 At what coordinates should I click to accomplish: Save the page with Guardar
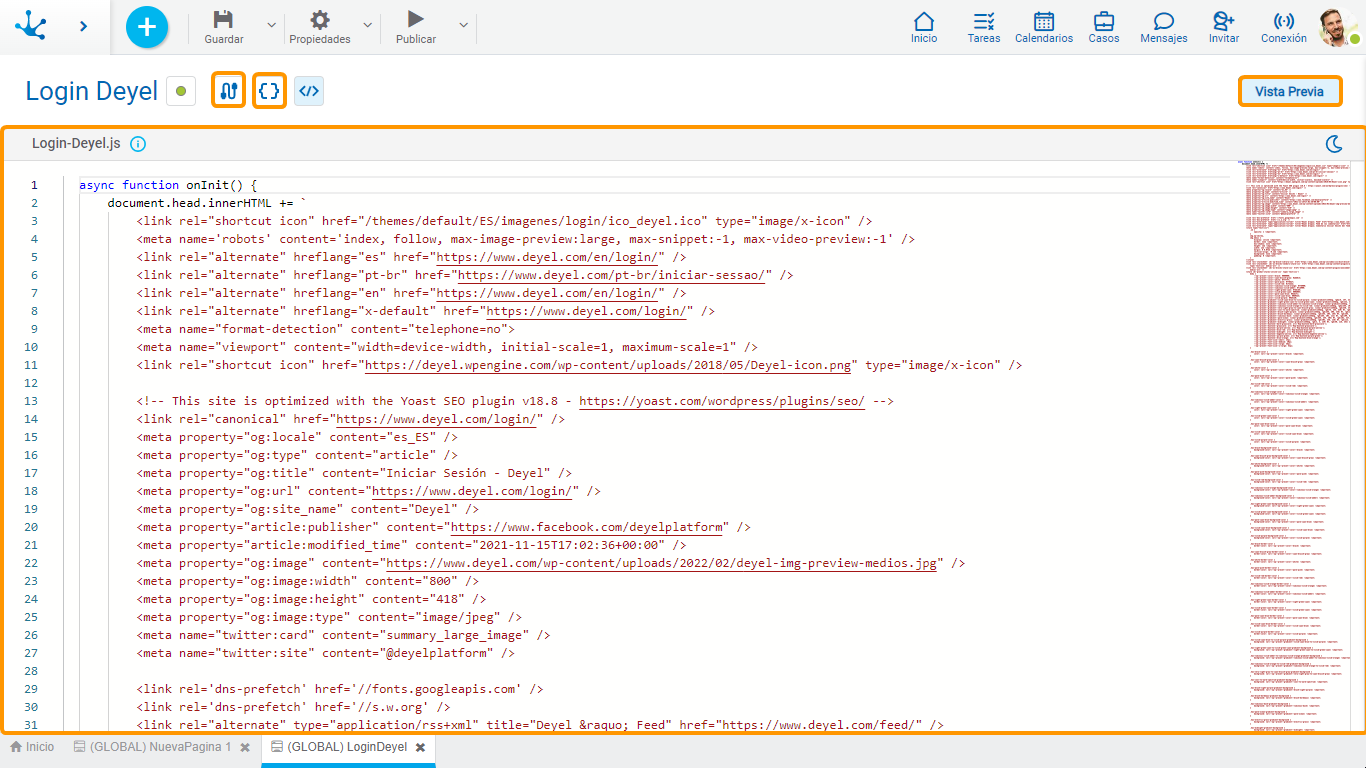point(224,27)
